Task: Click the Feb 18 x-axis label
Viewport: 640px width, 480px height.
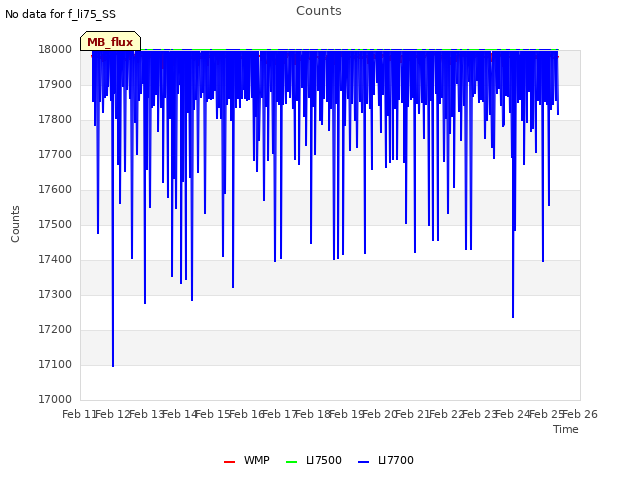Action: click(313, 414)
